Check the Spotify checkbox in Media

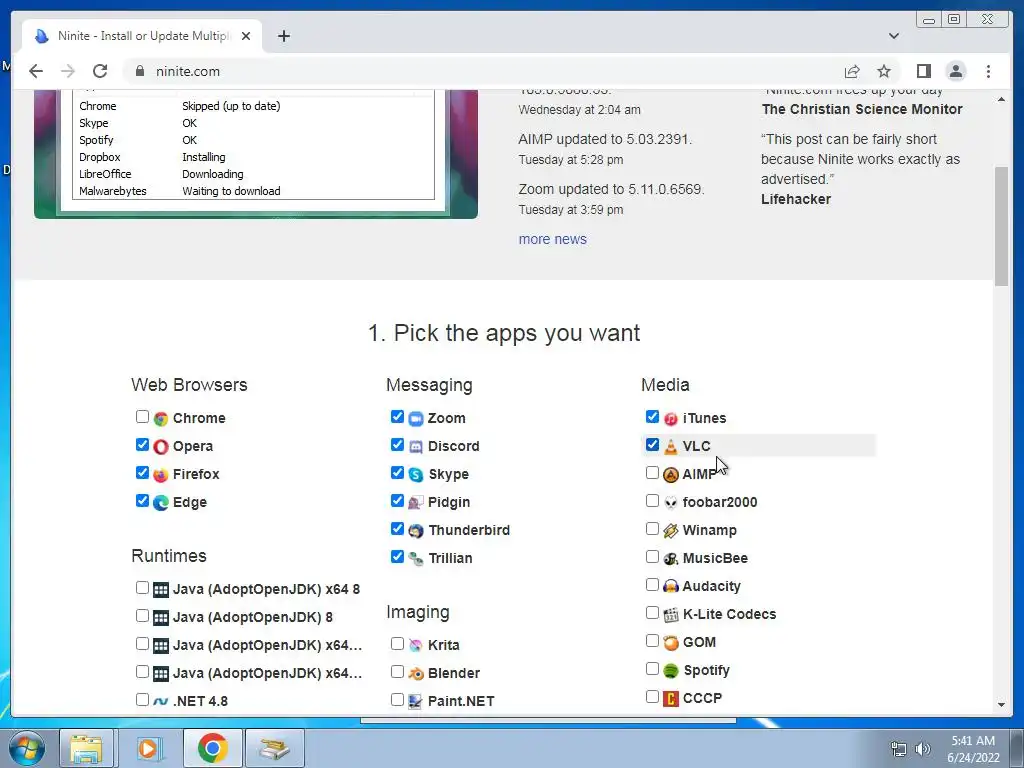tap(652, 669)
